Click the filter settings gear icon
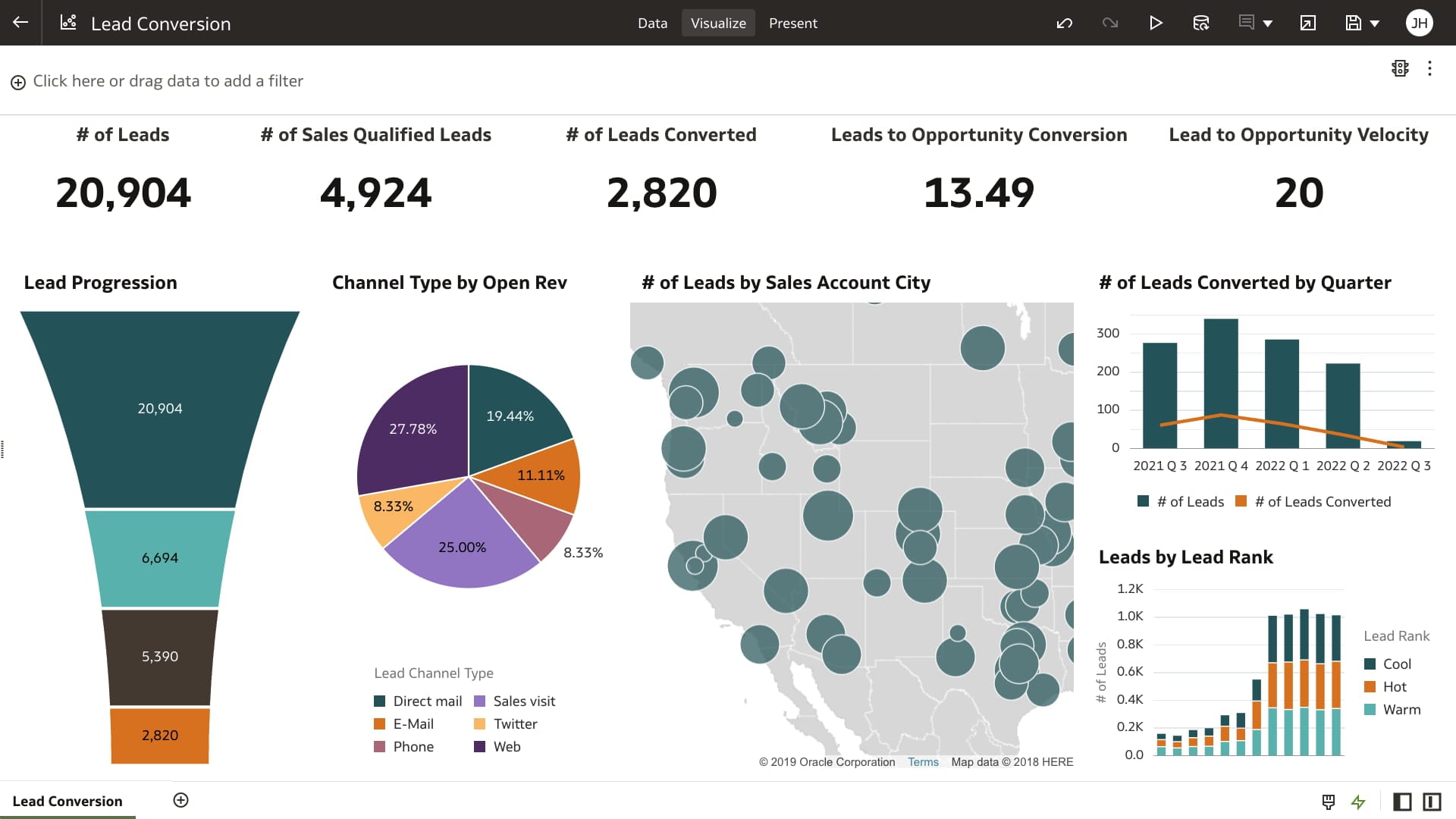Image resolution: width=1456 pixels, height=819 pixels. coord(1400,68)
